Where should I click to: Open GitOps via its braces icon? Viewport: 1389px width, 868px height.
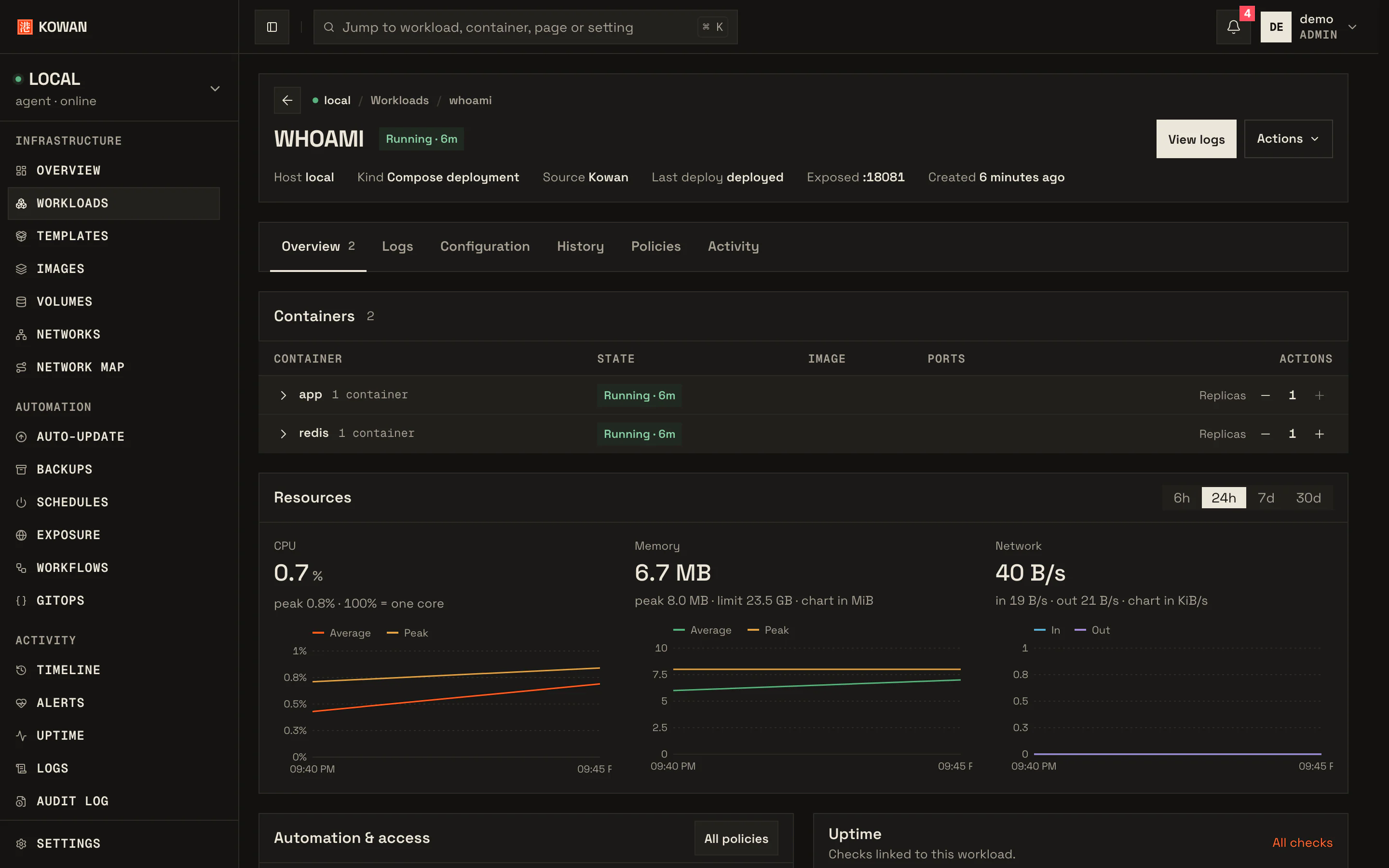pyautogui.click(x=21, y=600)
